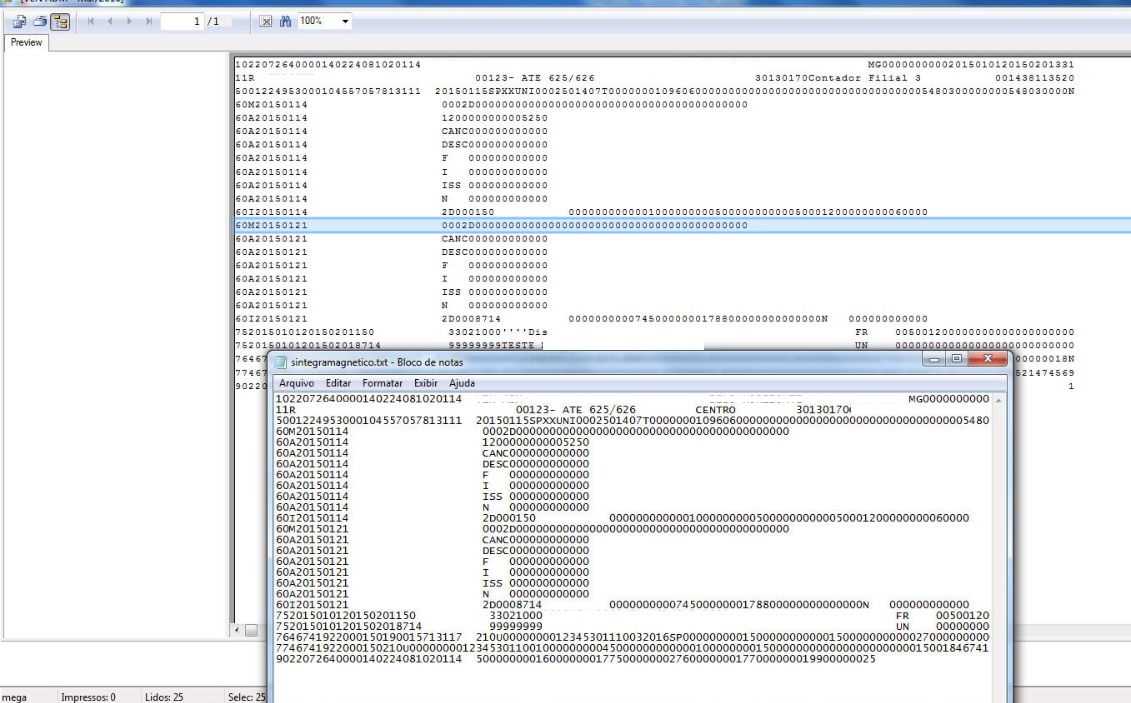The image size is (1131, 703).
Task: Go to next page arrow
Action: click(x=130, y=21)
